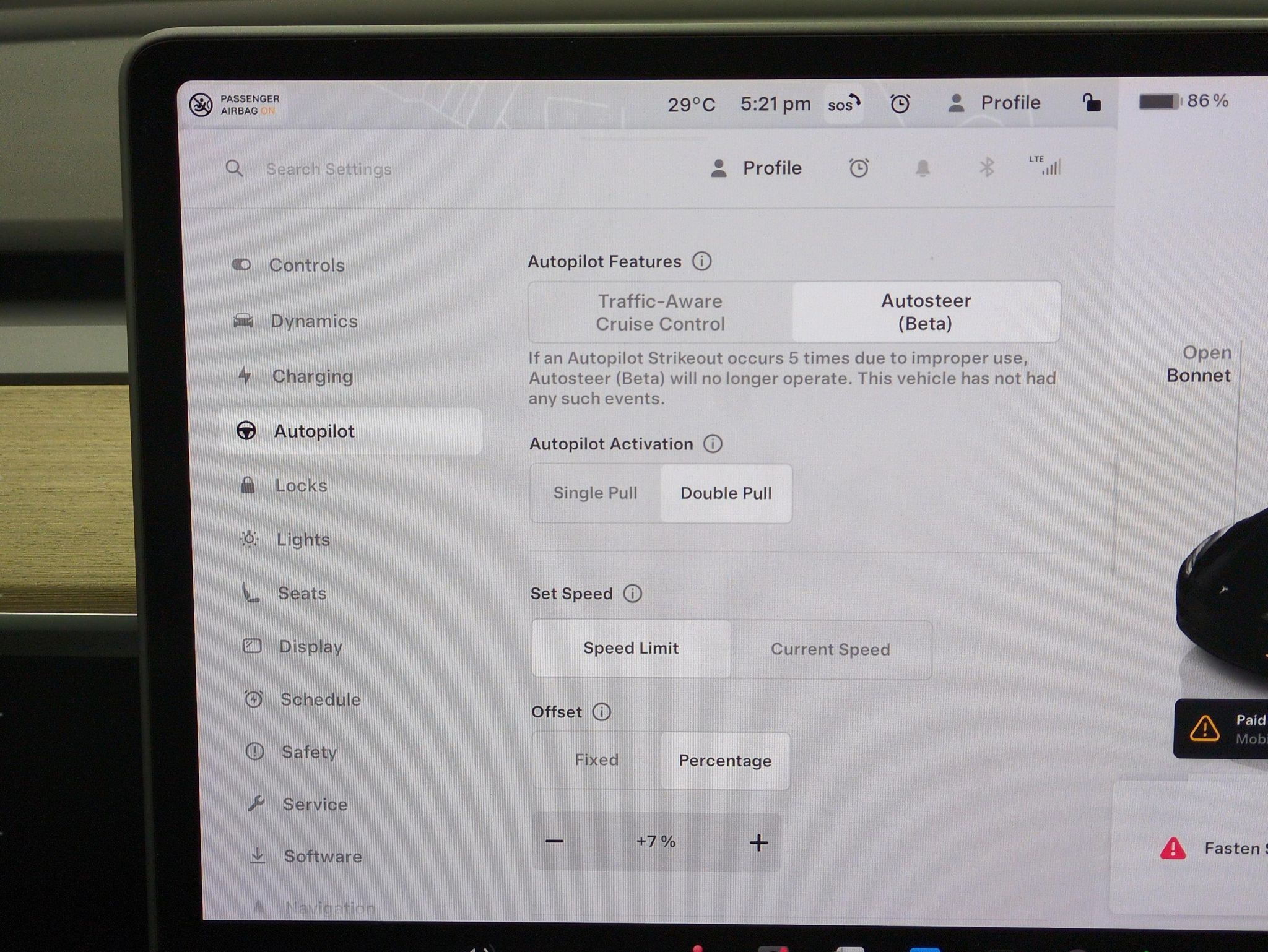Viewport: 1268px width, 952px height.
Task: Show info for Offset
Action: pos(601,712)
